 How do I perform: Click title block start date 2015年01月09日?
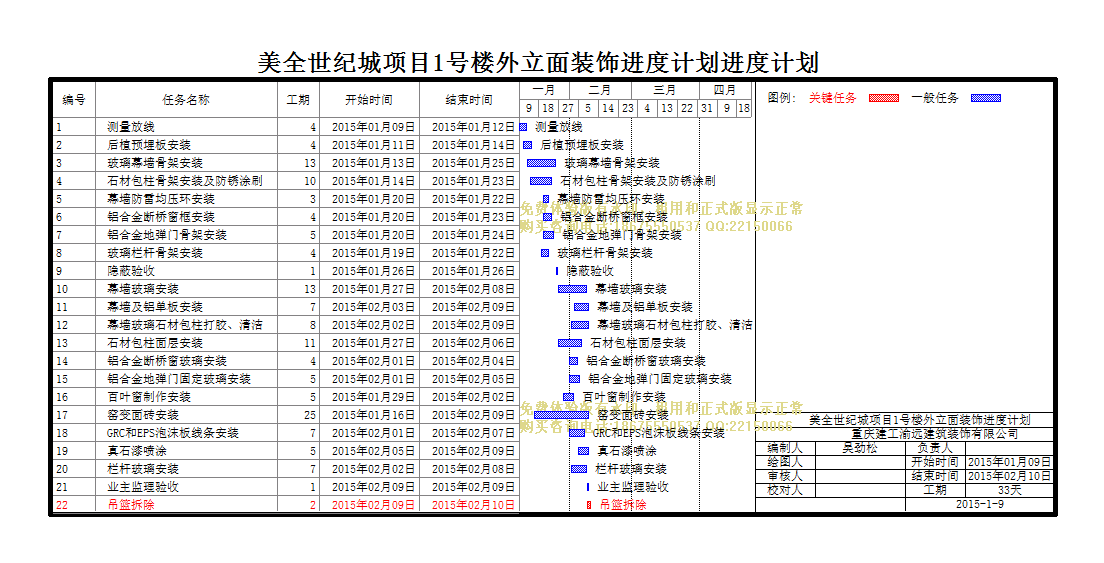click(x=1009, y=462)
